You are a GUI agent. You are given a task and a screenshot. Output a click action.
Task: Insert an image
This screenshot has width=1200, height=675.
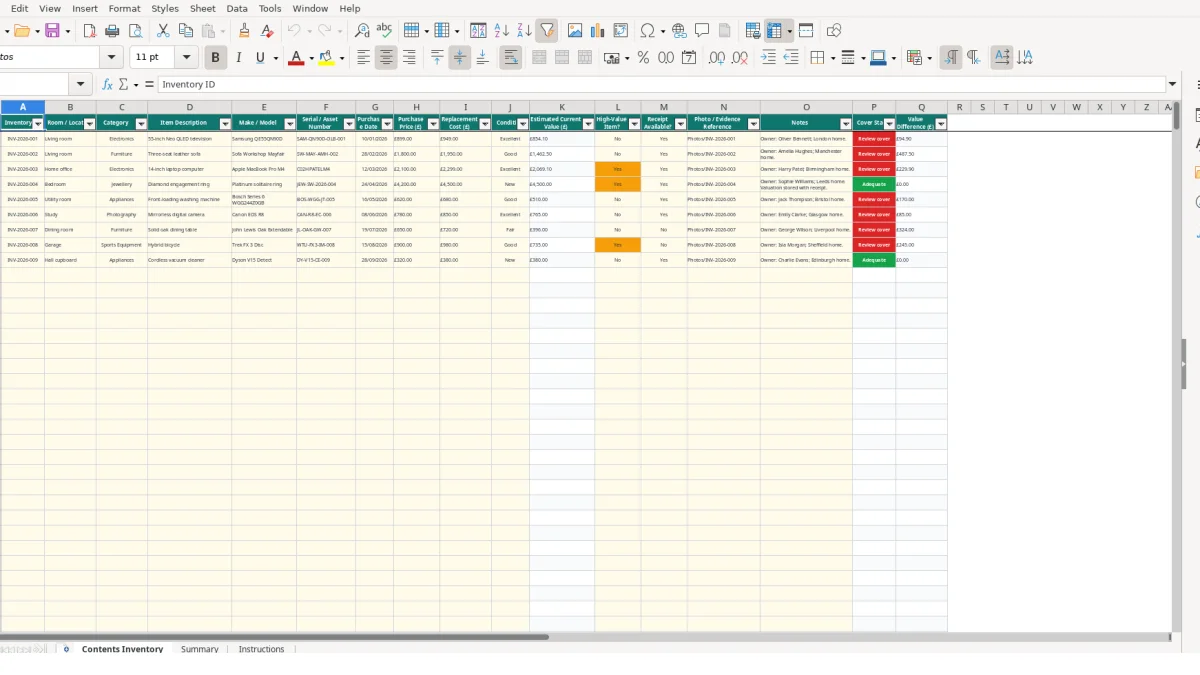pyautogui.click(x=575, y=31)
